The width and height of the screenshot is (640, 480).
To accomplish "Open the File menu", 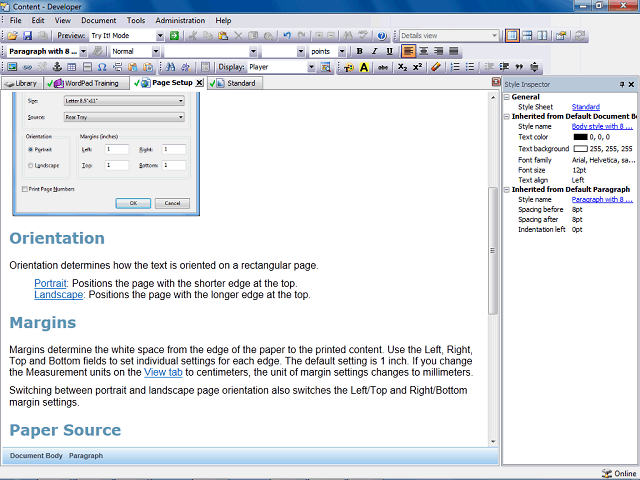I will point(16,20).
